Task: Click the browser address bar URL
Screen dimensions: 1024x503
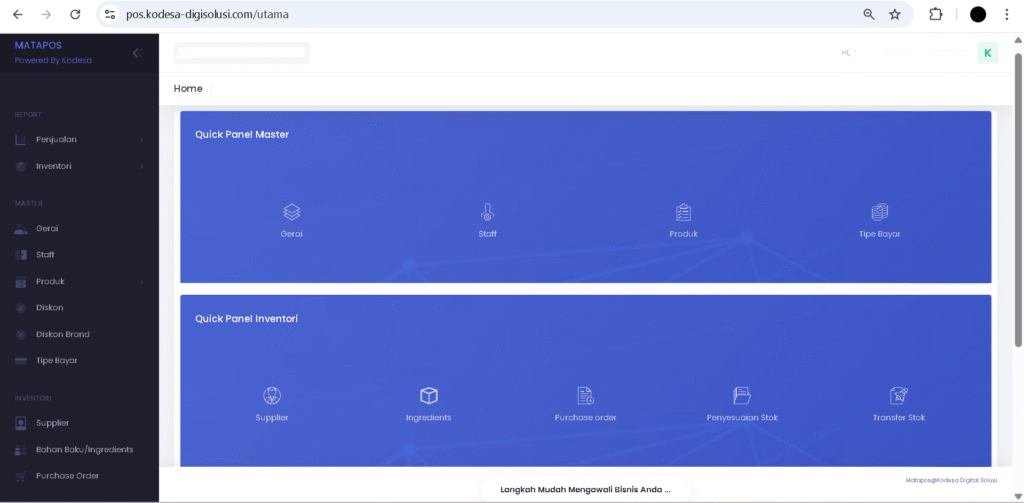Action: pos(207,14)
